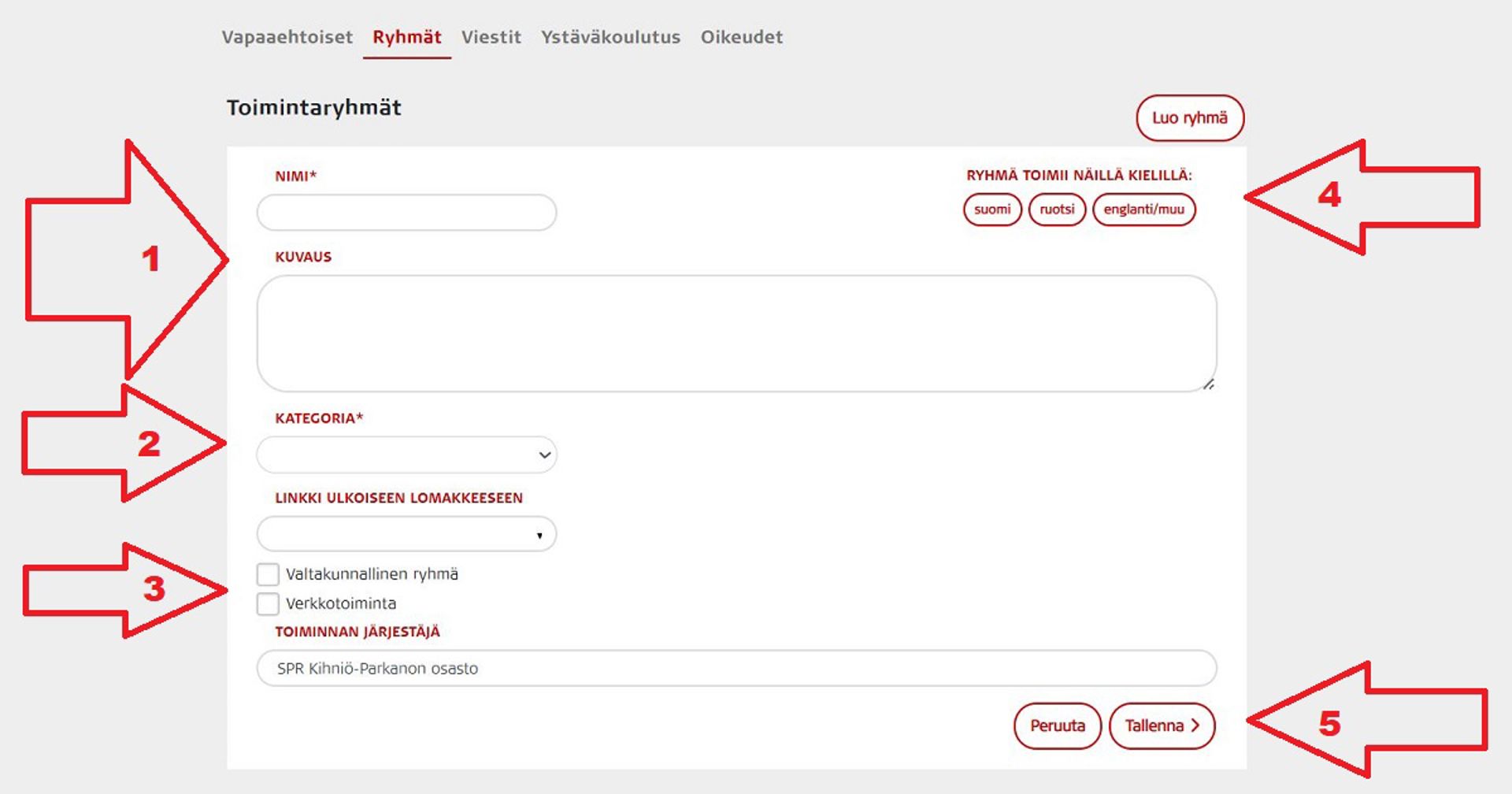Select the englanti/muu language option
Image resolution: width=1512 pixels, height=794 pixels.
pyautogui.click(x=1143, y=210)
